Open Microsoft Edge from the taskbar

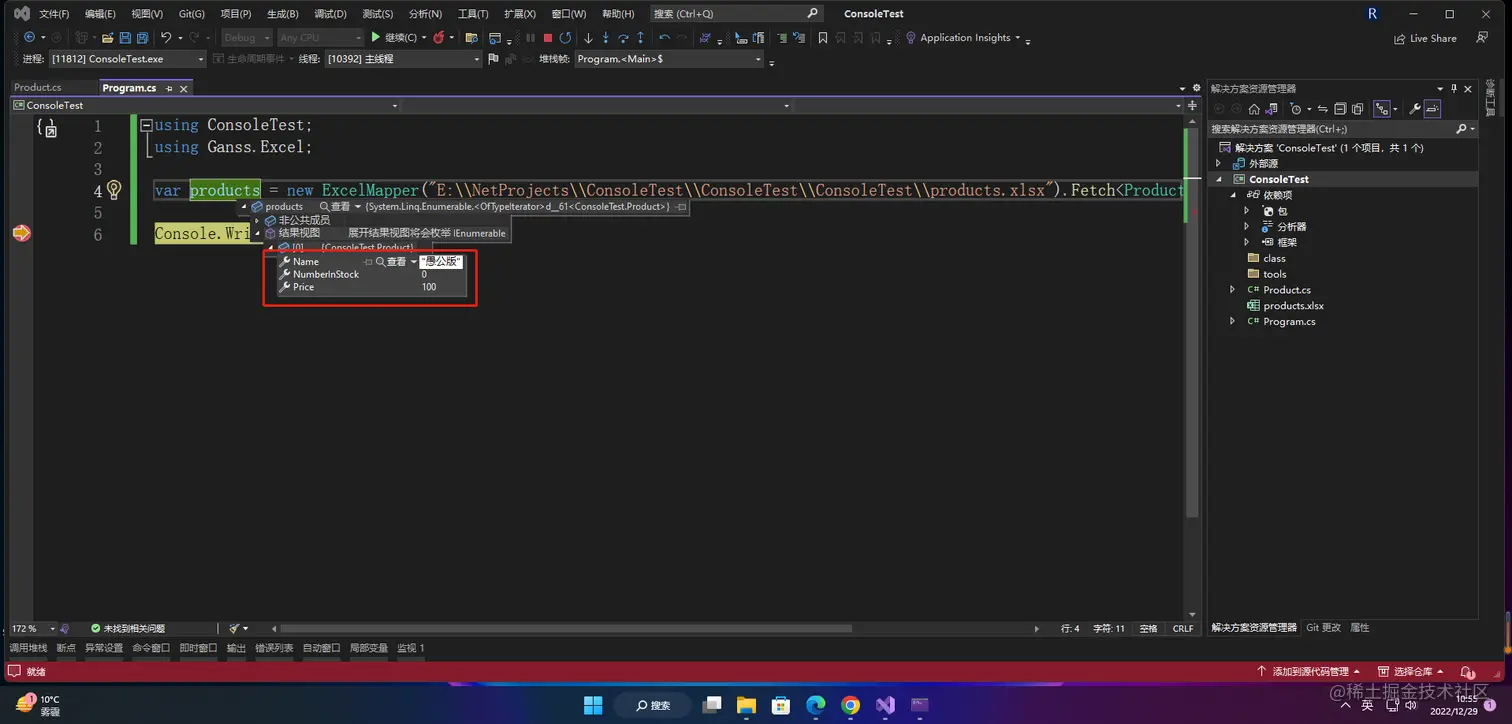(816, 705)
